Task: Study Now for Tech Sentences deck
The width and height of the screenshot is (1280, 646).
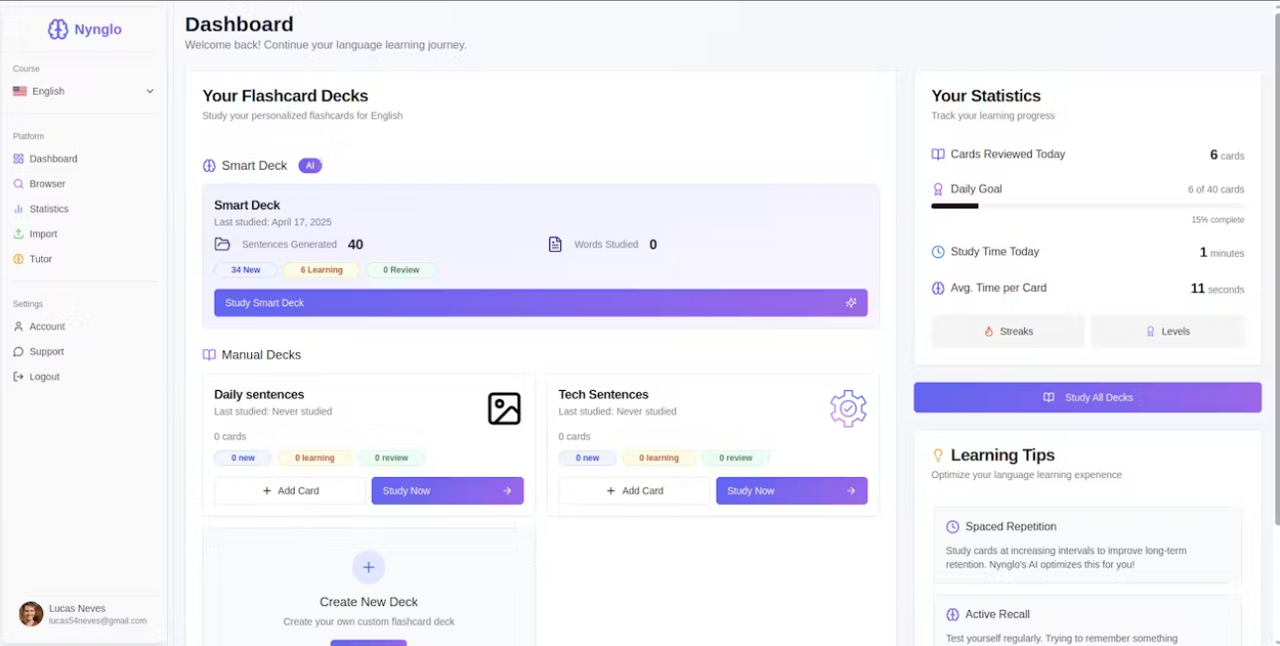Action: click(x=792, y=491)
